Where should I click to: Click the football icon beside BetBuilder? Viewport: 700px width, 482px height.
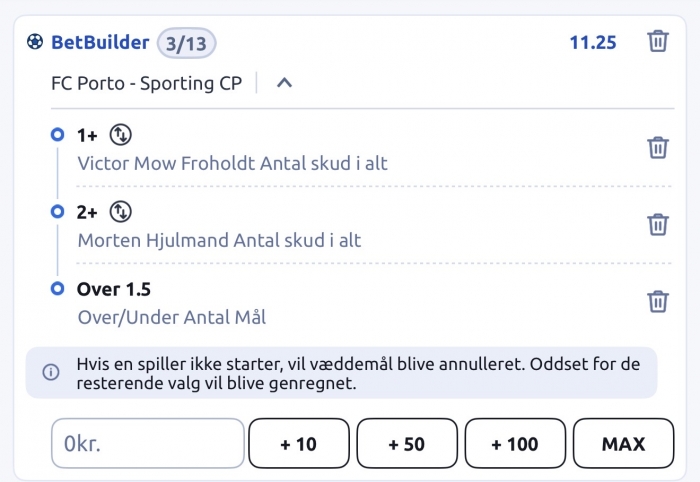click(x=36, y=43)
